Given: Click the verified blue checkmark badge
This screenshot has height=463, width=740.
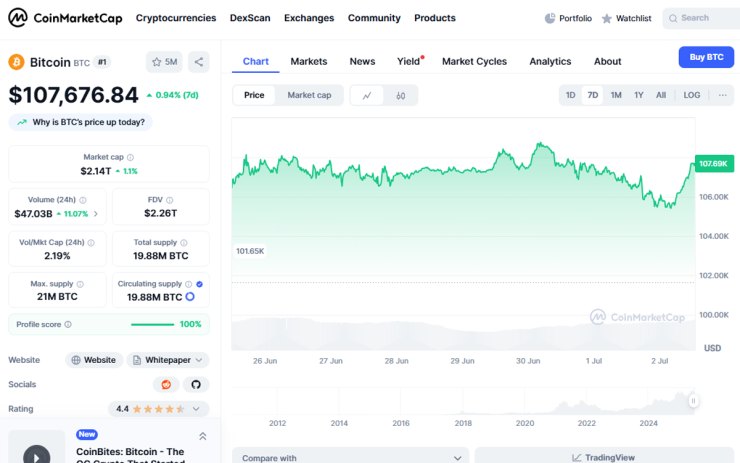Looking at the screenshot, I should [x=199, y=284].
